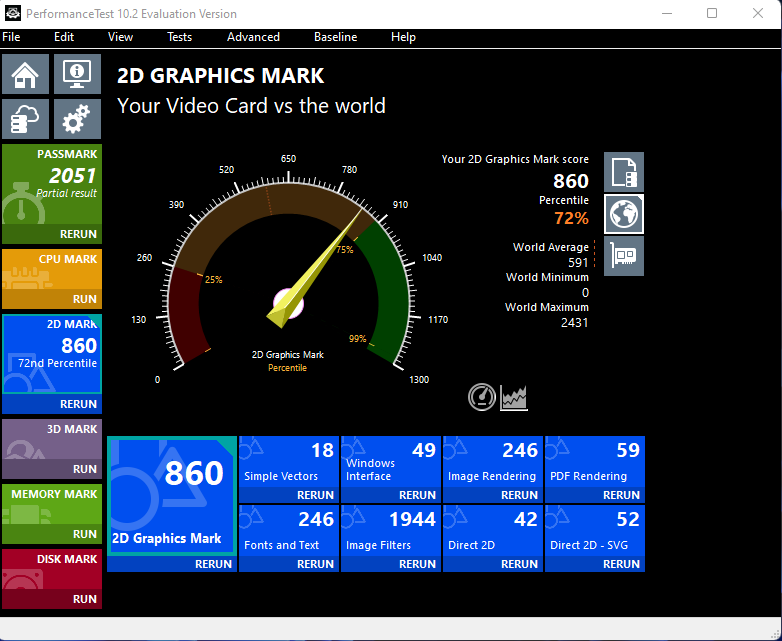
Task: Select the Windows Interface 49 tile
Action: pos(391,461)
